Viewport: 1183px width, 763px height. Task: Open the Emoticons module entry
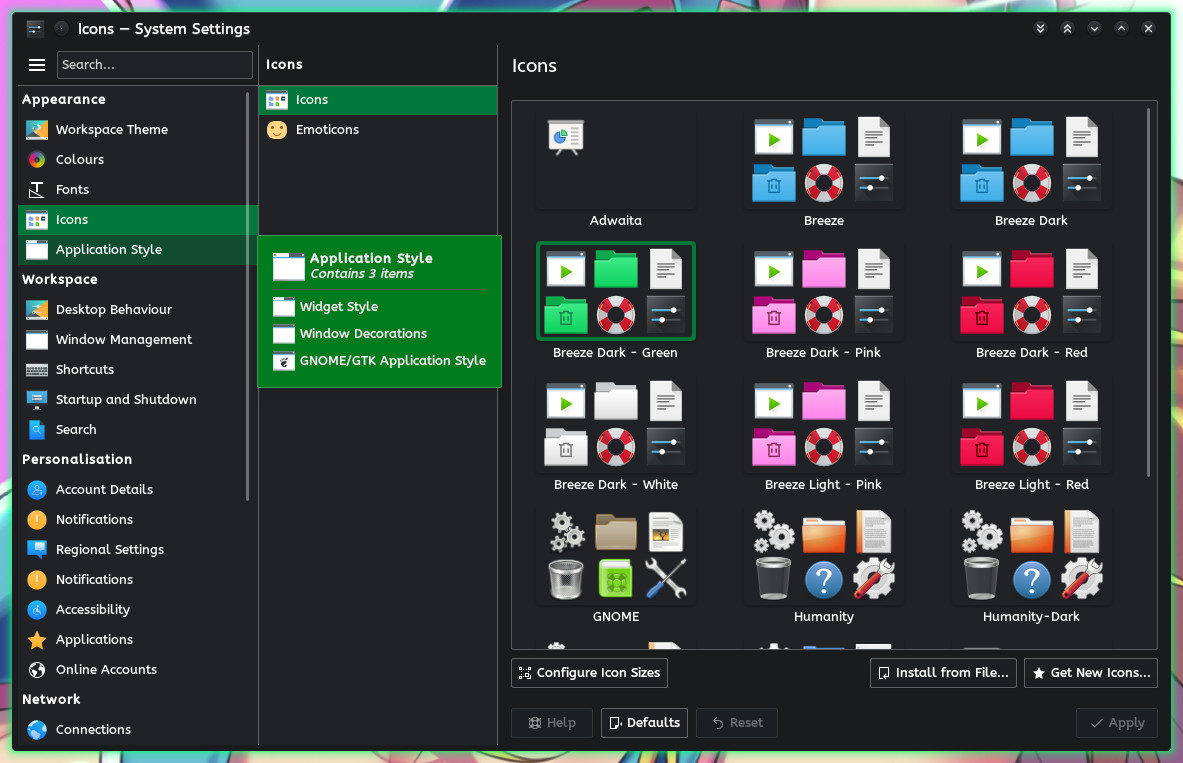click(378, 130)
